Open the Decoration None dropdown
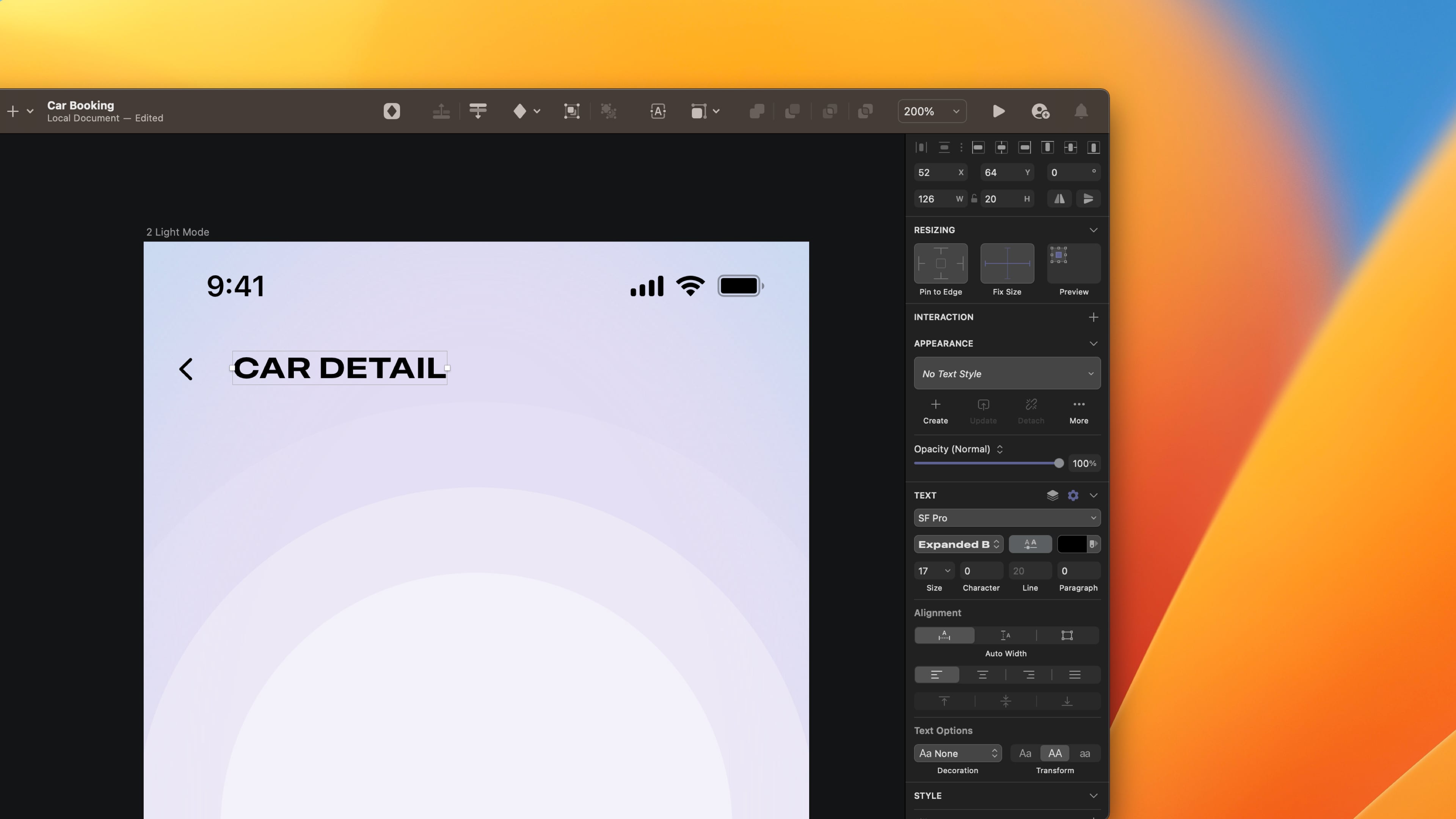The width and height of the screenshot is (1456, 819). (x=957, y=753)
